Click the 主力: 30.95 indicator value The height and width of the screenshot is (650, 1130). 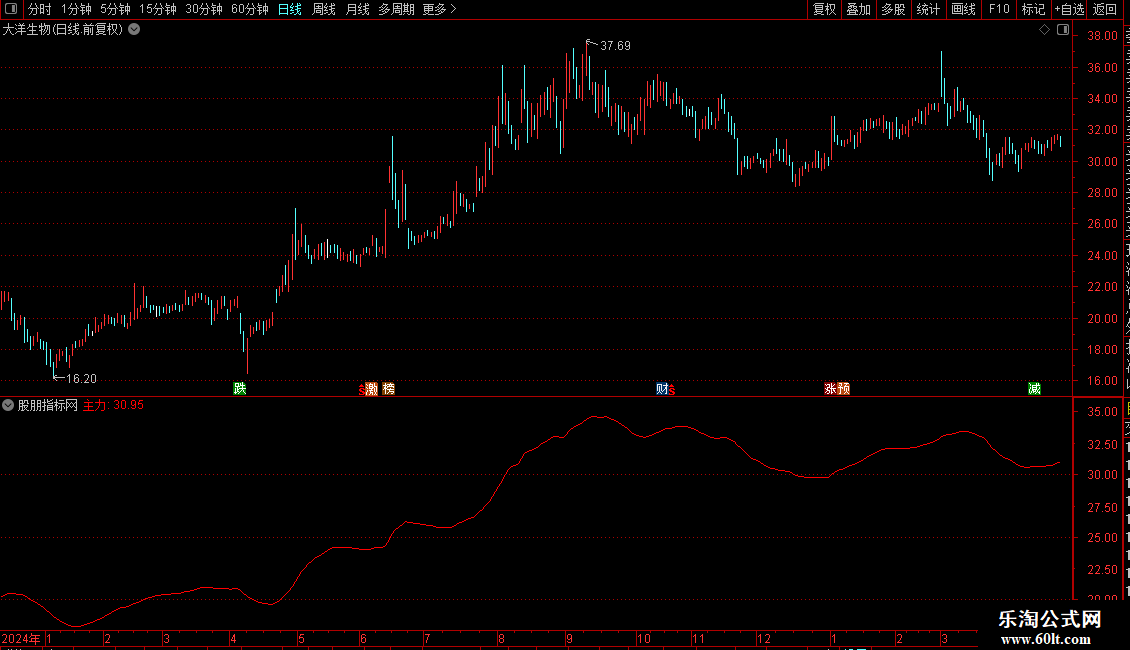(x=113, y=405)
